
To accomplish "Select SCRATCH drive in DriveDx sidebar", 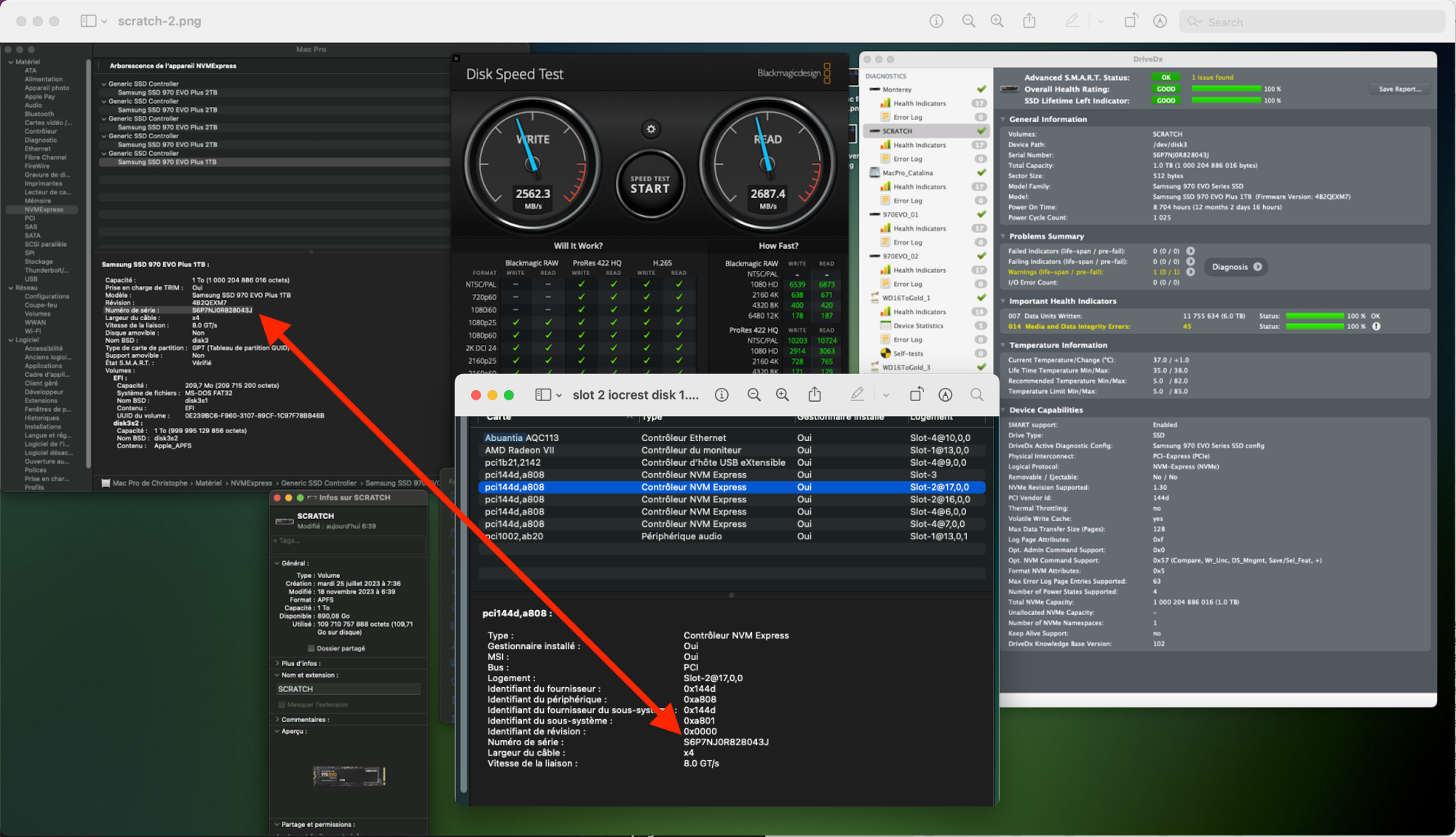I will click(x=897, y=131).
